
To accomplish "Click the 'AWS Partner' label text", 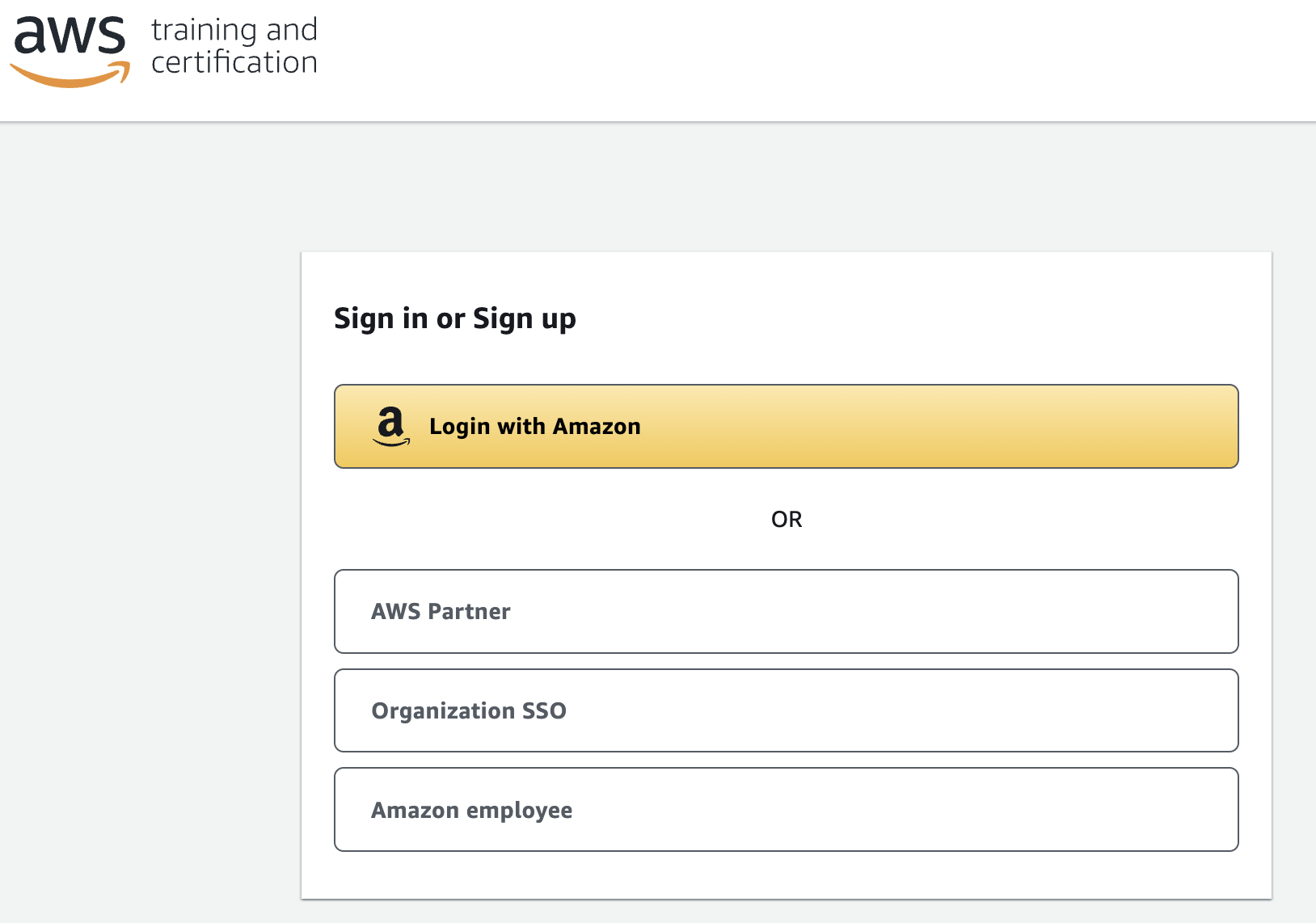I will [441, 611].
